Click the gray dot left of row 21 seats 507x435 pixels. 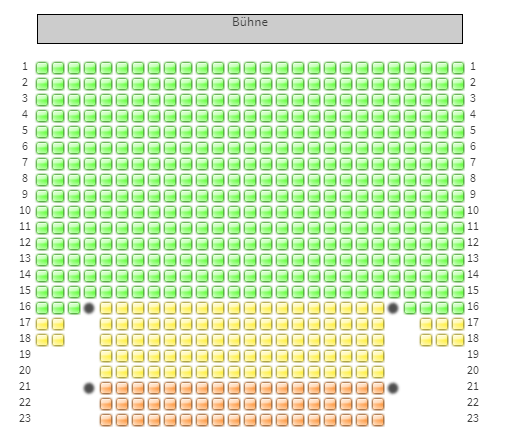click(x=89, y=388)
